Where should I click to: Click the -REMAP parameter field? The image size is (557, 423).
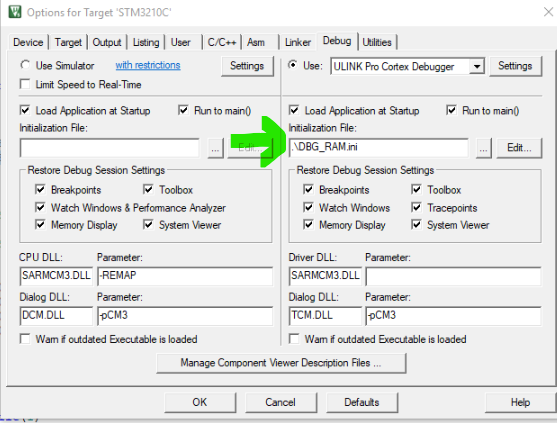pyautogui.click(x=185, y=276)
